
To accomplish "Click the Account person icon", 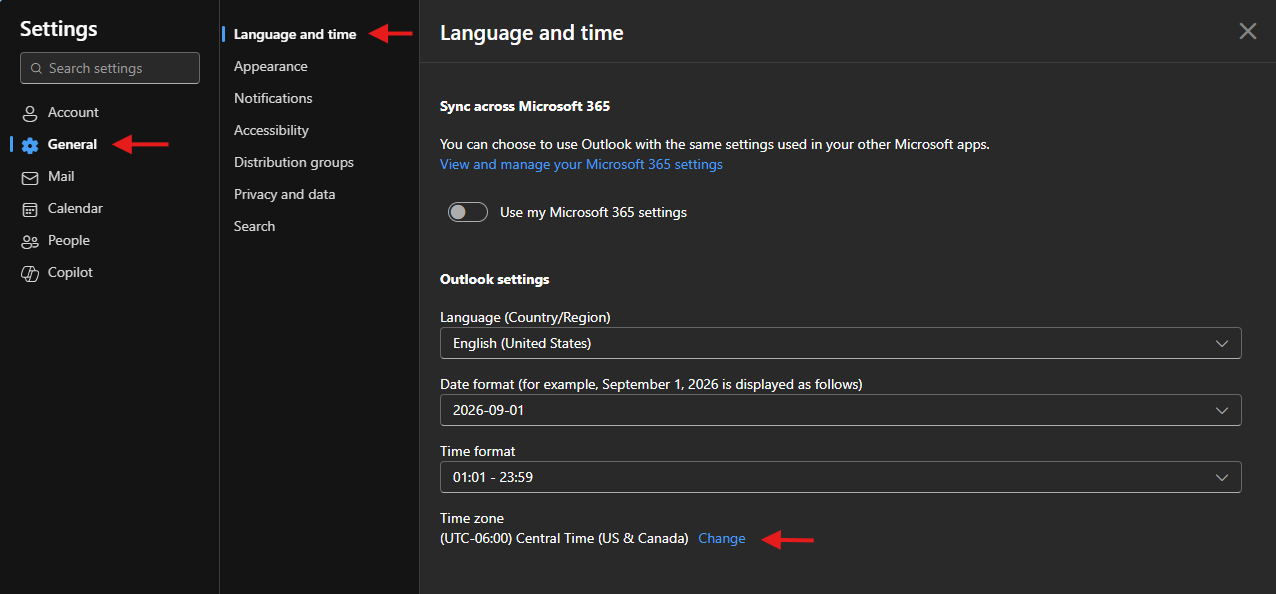I will click(x=30, y=113).
